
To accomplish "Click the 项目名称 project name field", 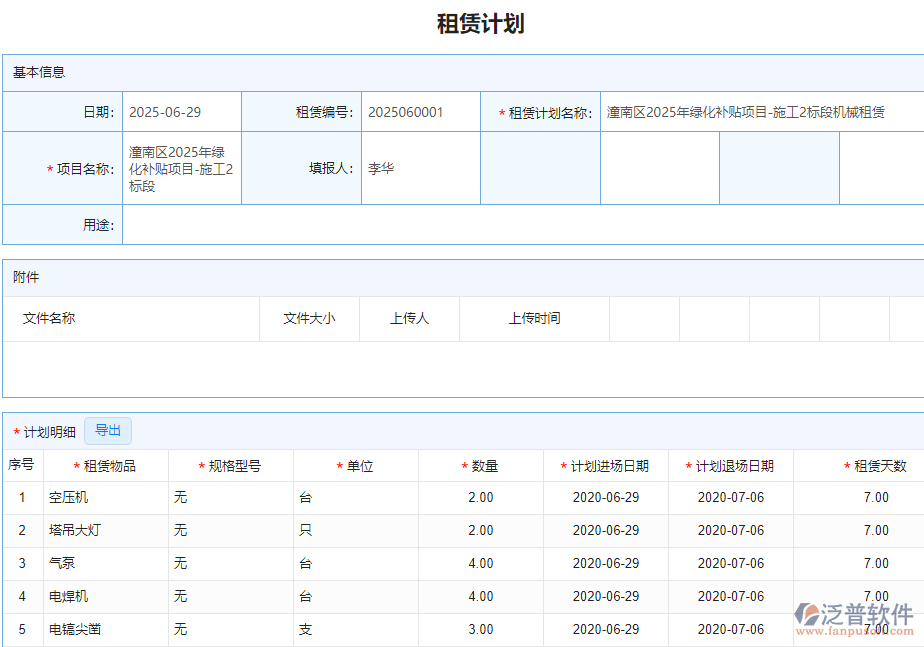I will click(x=180, y=168).
